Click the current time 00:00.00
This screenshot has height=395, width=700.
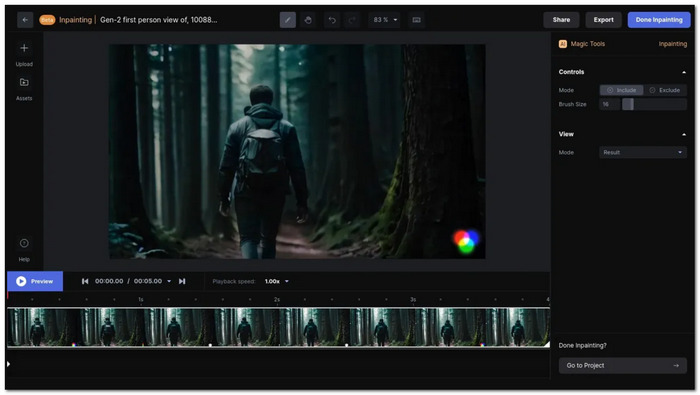(109, 281)
